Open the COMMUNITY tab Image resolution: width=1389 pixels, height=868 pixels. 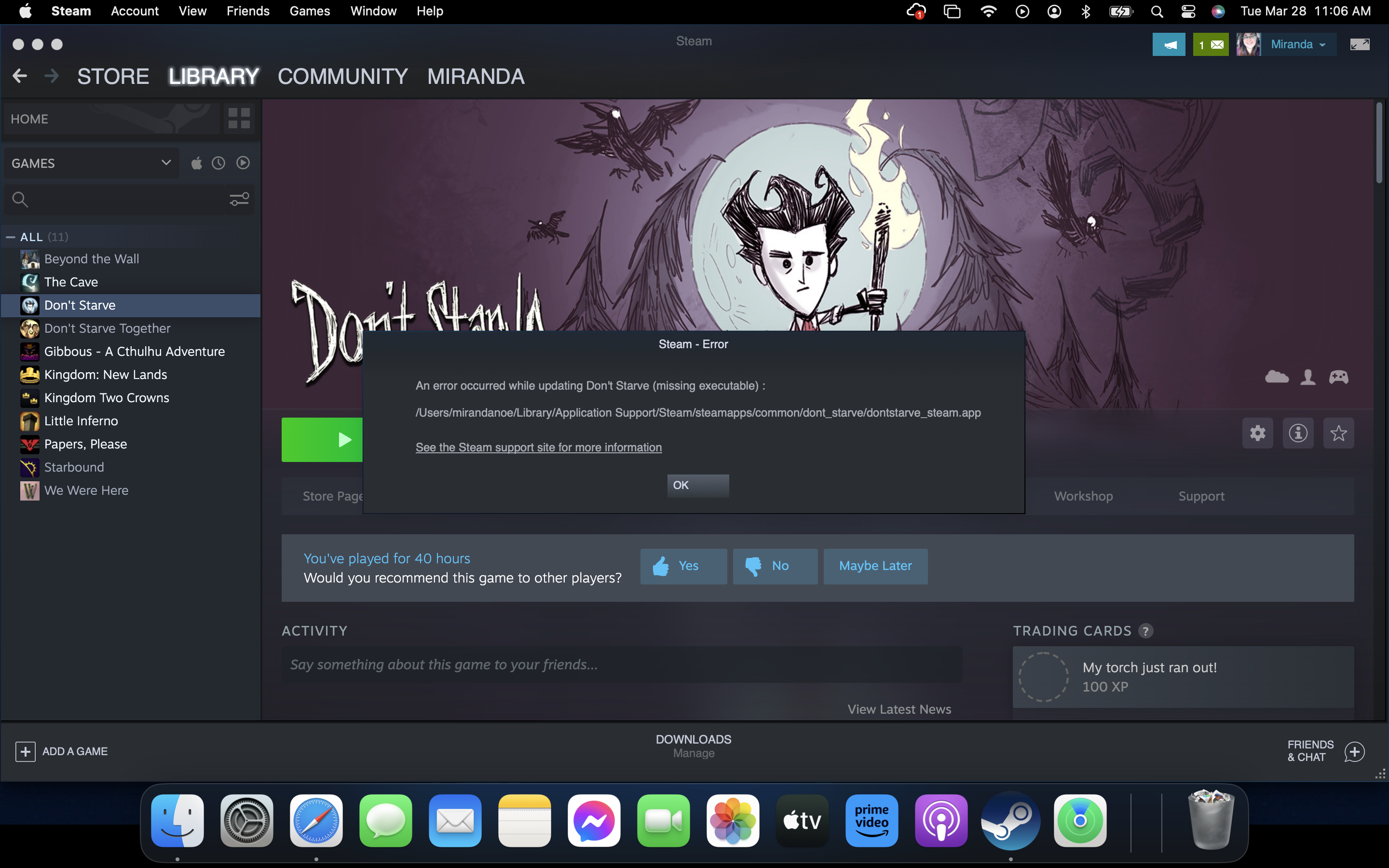click(x=342, y=76)
